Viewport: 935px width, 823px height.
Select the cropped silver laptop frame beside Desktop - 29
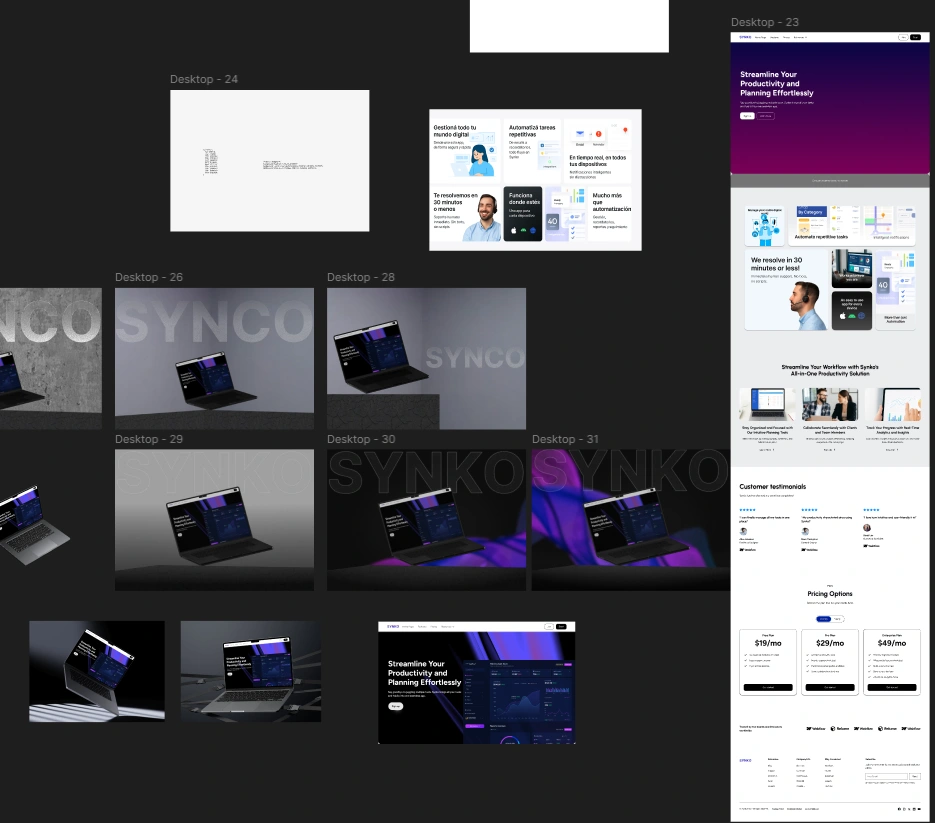[x=35, y=525]
